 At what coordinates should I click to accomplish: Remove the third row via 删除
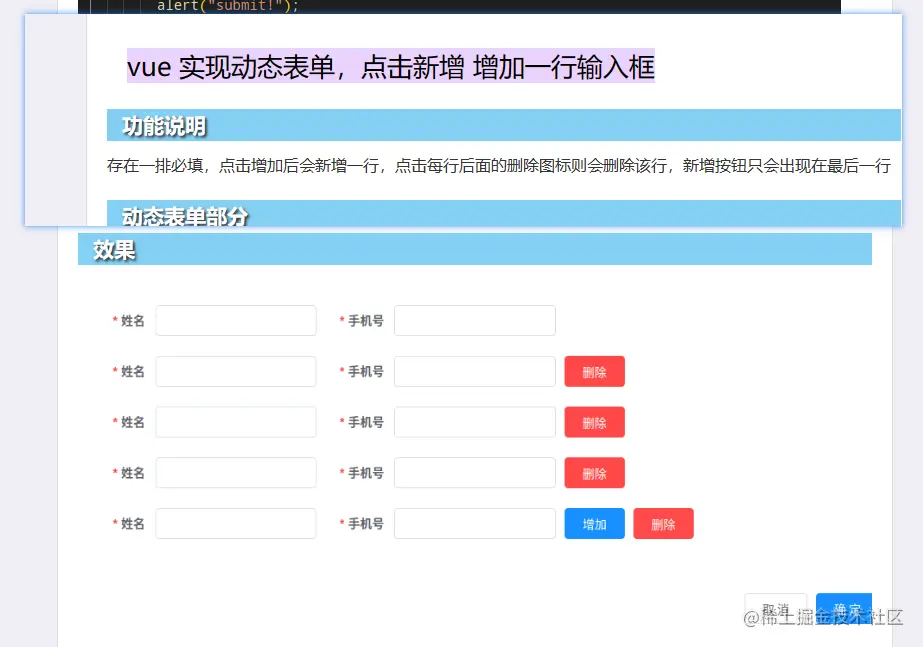click(595, 422)
